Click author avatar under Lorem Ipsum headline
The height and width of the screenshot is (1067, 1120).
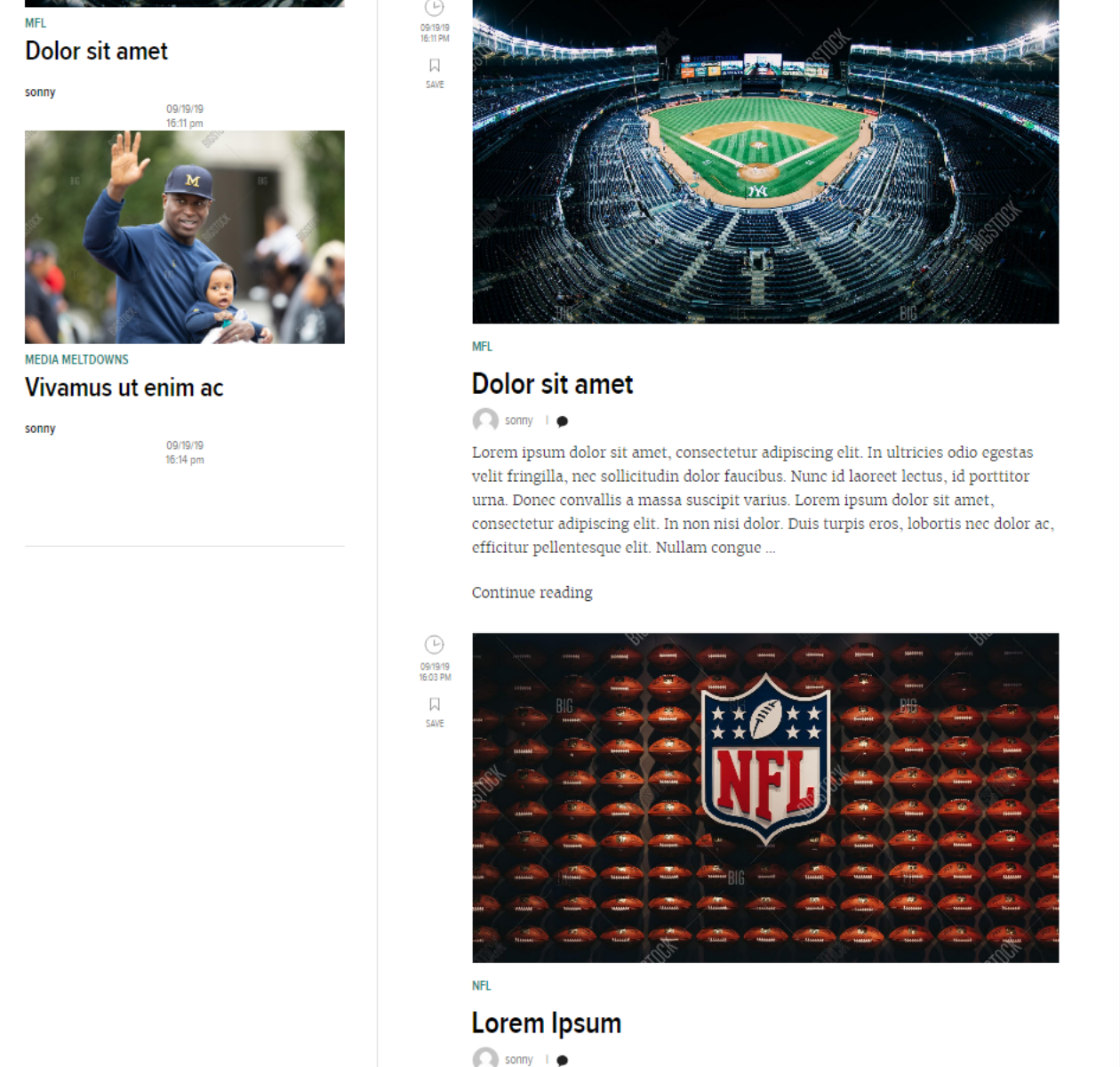pos(485,1058)
